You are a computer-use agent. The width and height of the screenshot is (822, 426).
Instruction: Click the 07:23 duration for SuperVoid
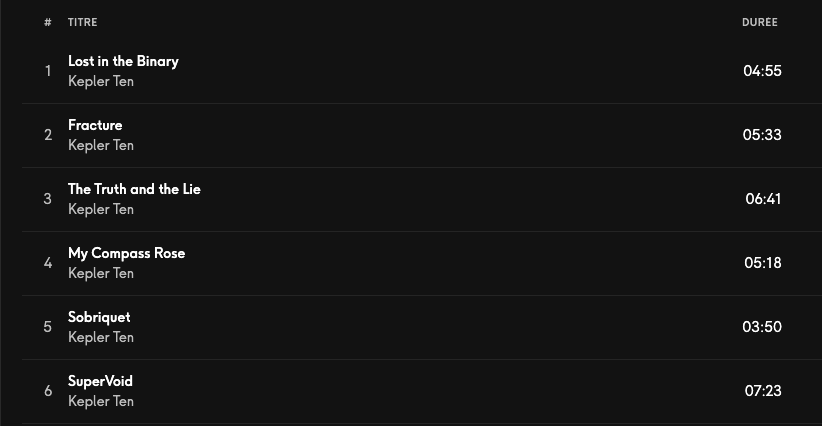pyautogui.click(x=763, y=391)
